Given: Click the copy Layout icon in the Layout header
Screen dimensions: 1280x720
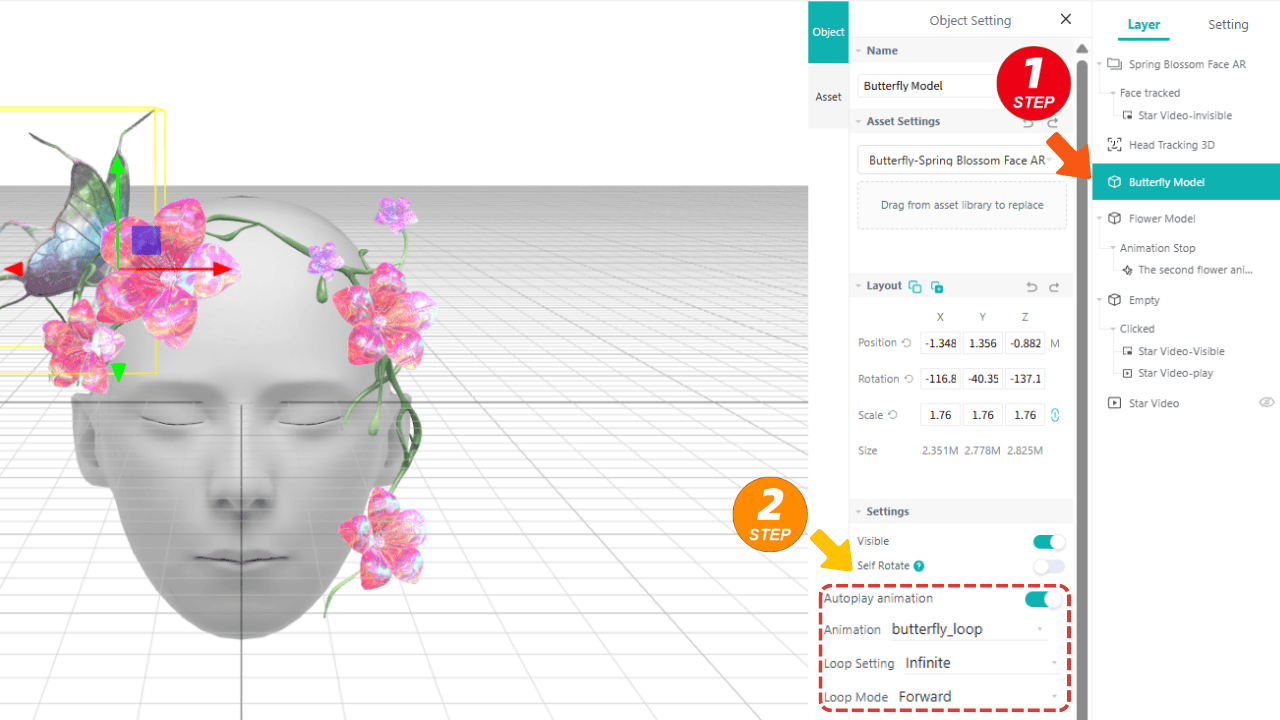Looking at the screenshot, I should pos(916,286).
